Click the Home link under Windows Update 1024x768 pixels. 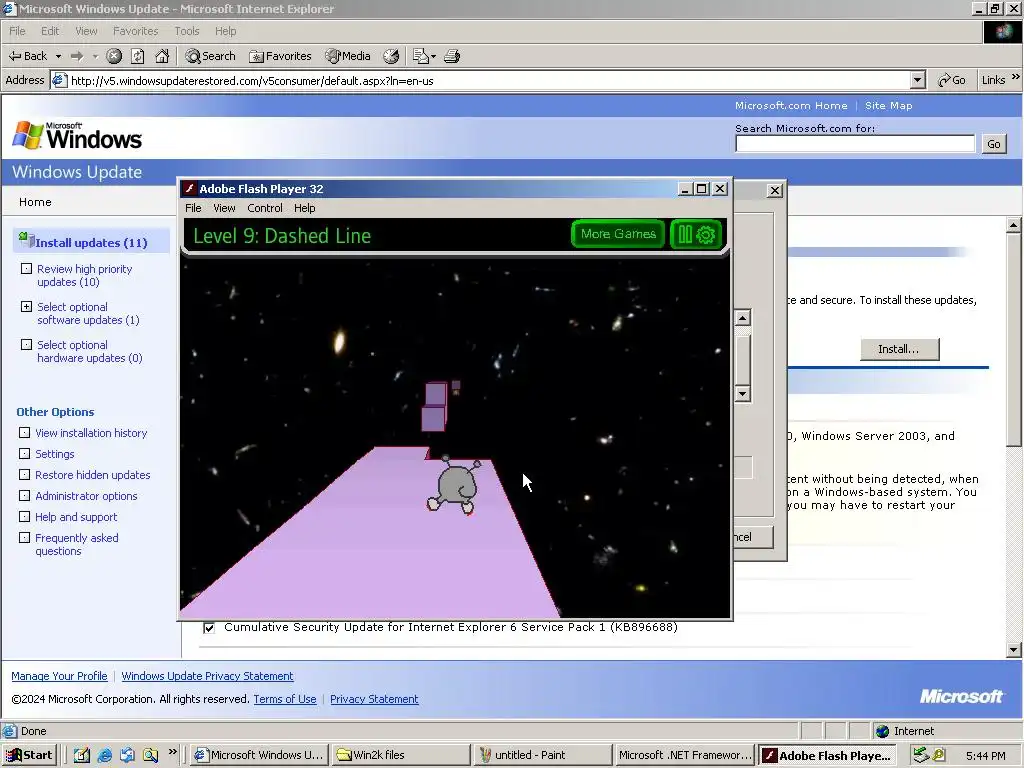[x=35, y=202]
